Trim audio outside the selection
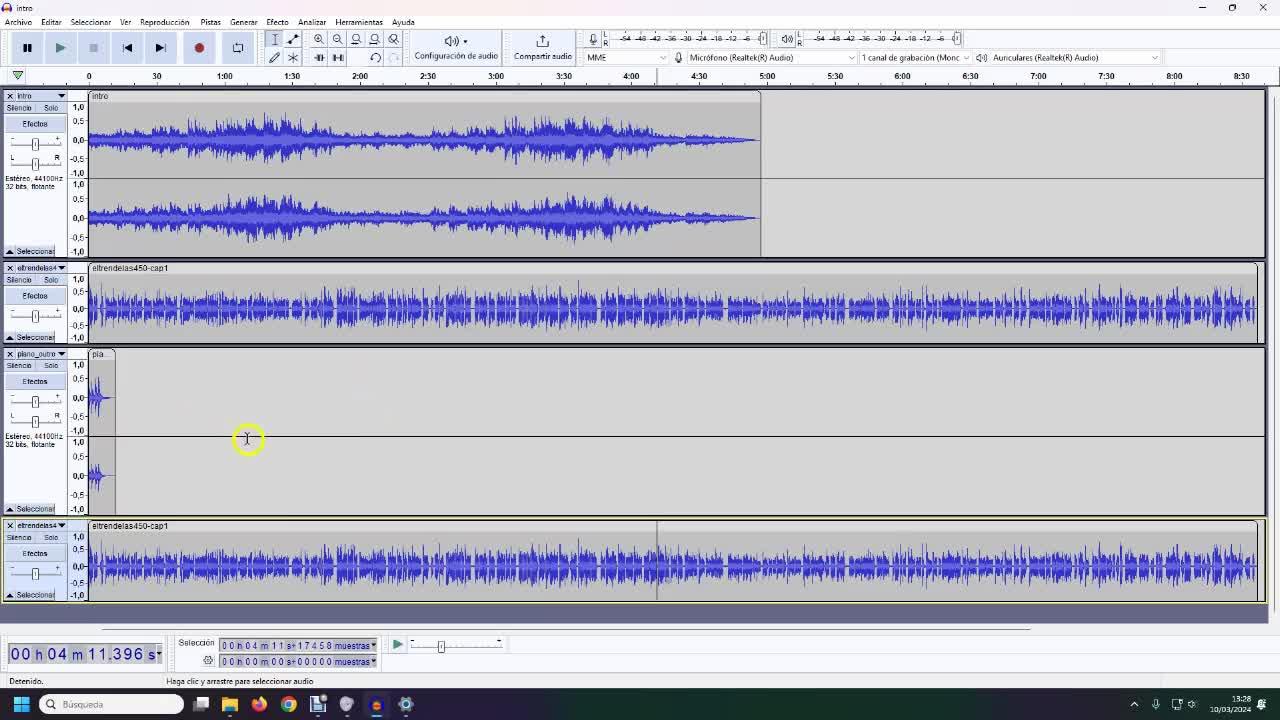 [319, 57]
